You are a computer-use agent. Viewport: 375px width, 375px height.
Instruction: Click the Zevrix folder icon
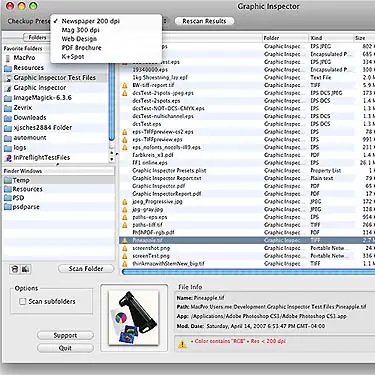[x=8, y=108]
